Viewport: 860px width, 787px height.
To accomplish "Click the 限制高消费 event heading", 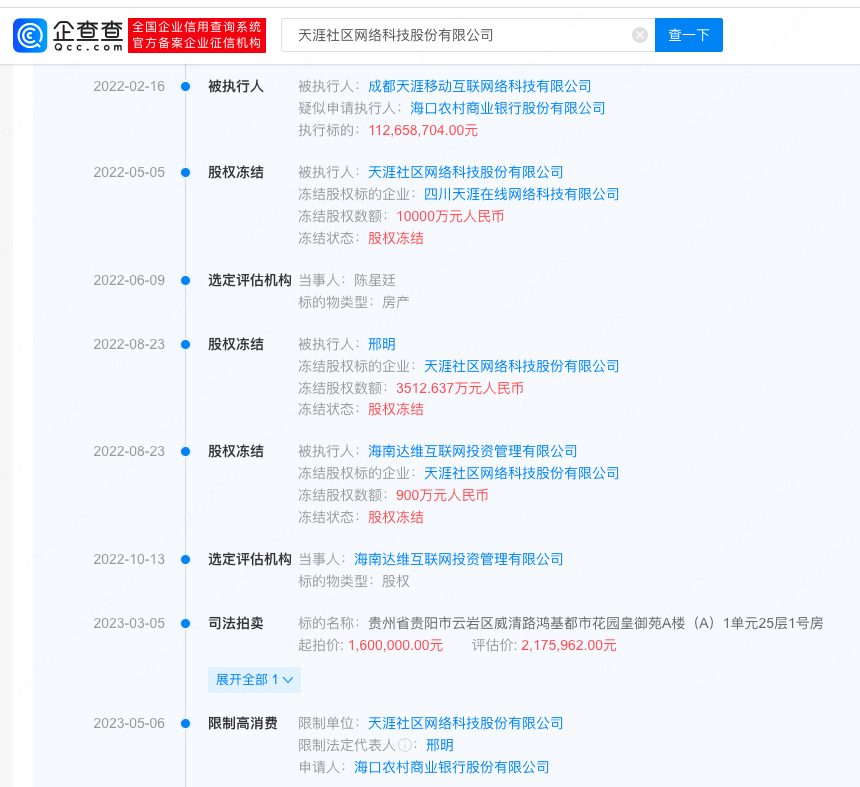I will pyautogui.click(x=242, y=723).
